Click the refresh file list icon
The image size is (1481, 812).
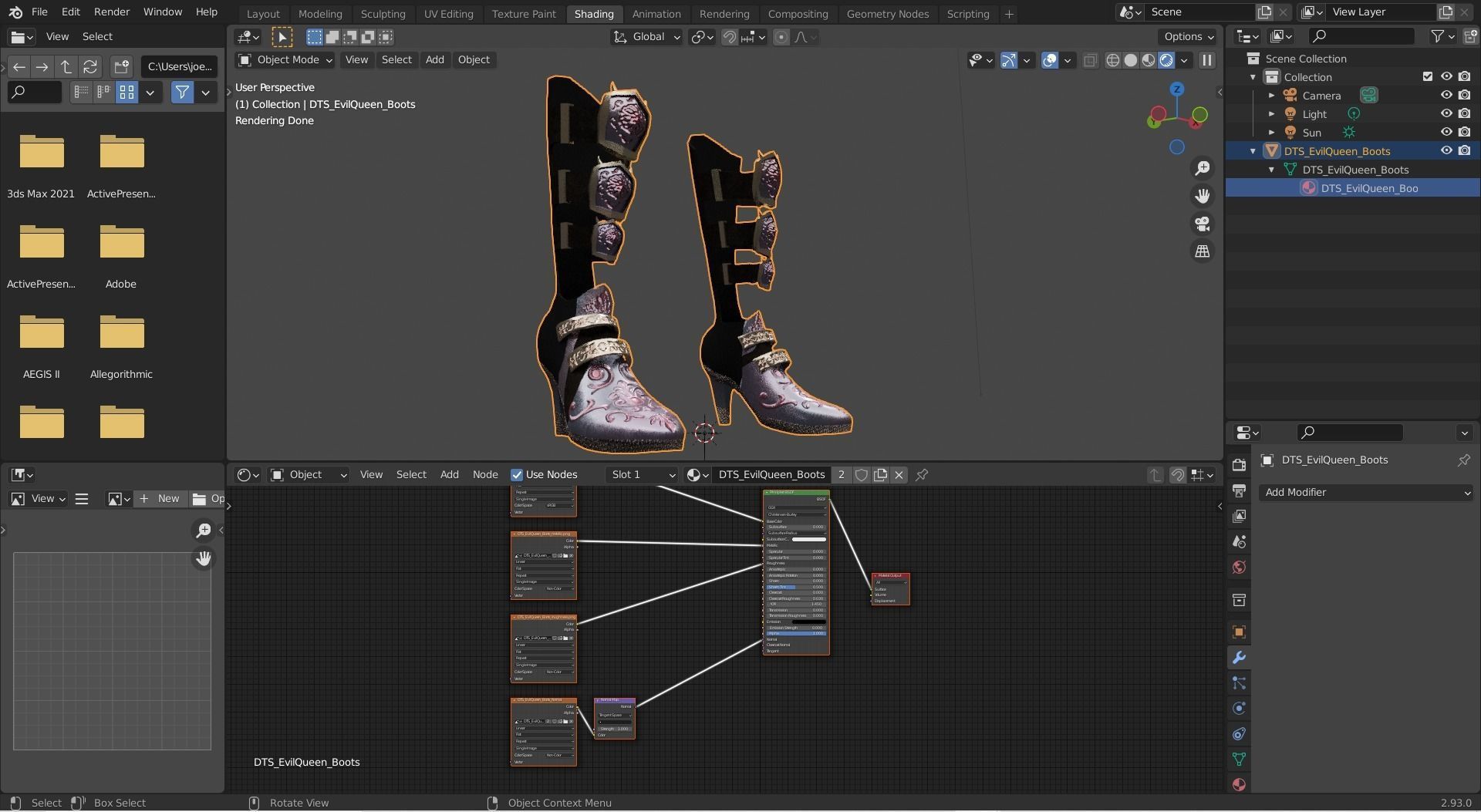(90, 67)
